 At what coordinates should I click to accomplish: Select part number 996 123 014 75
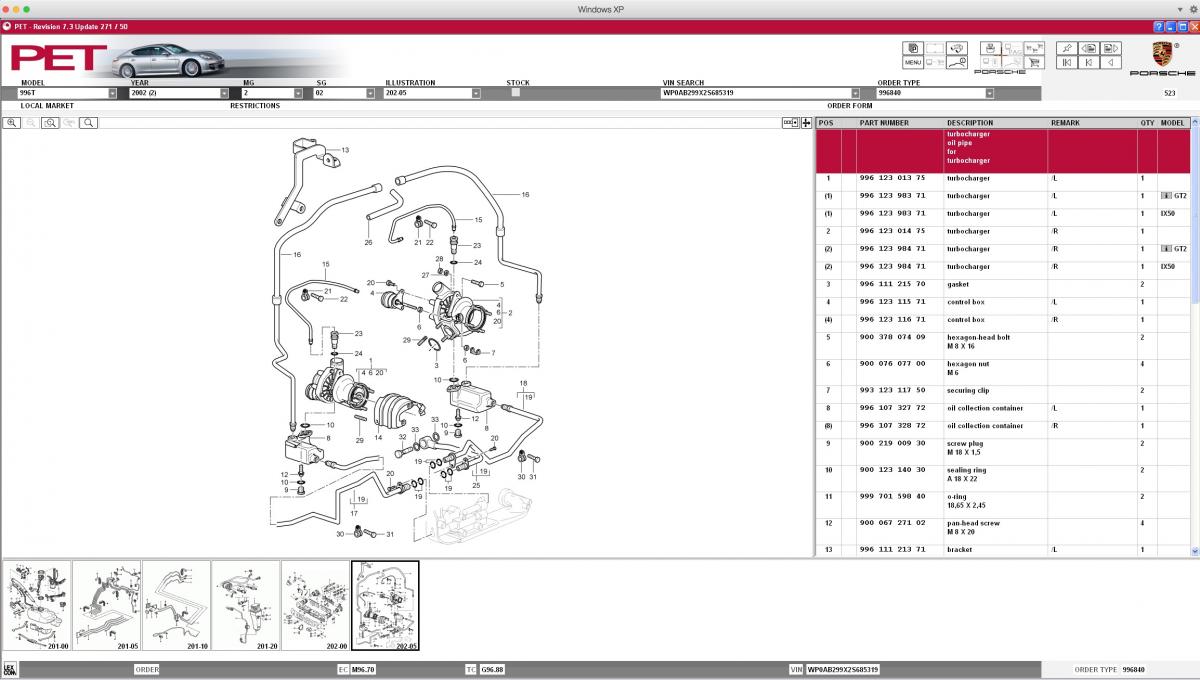[892, 231]
